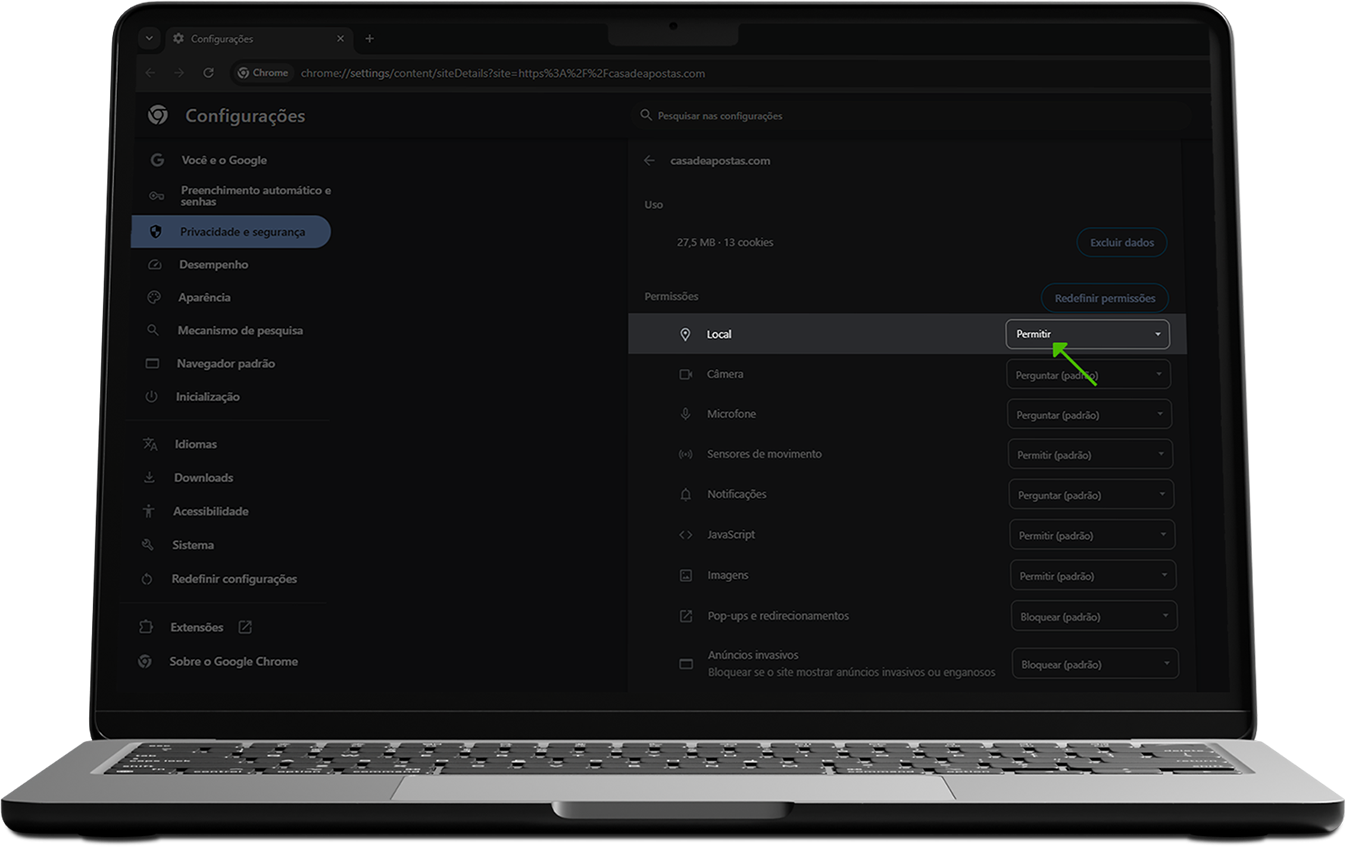Open the Microfone permission dropdown
Image resolution: width=1346 pixels, height=847 pixels.
click(x=1089, y=415)
